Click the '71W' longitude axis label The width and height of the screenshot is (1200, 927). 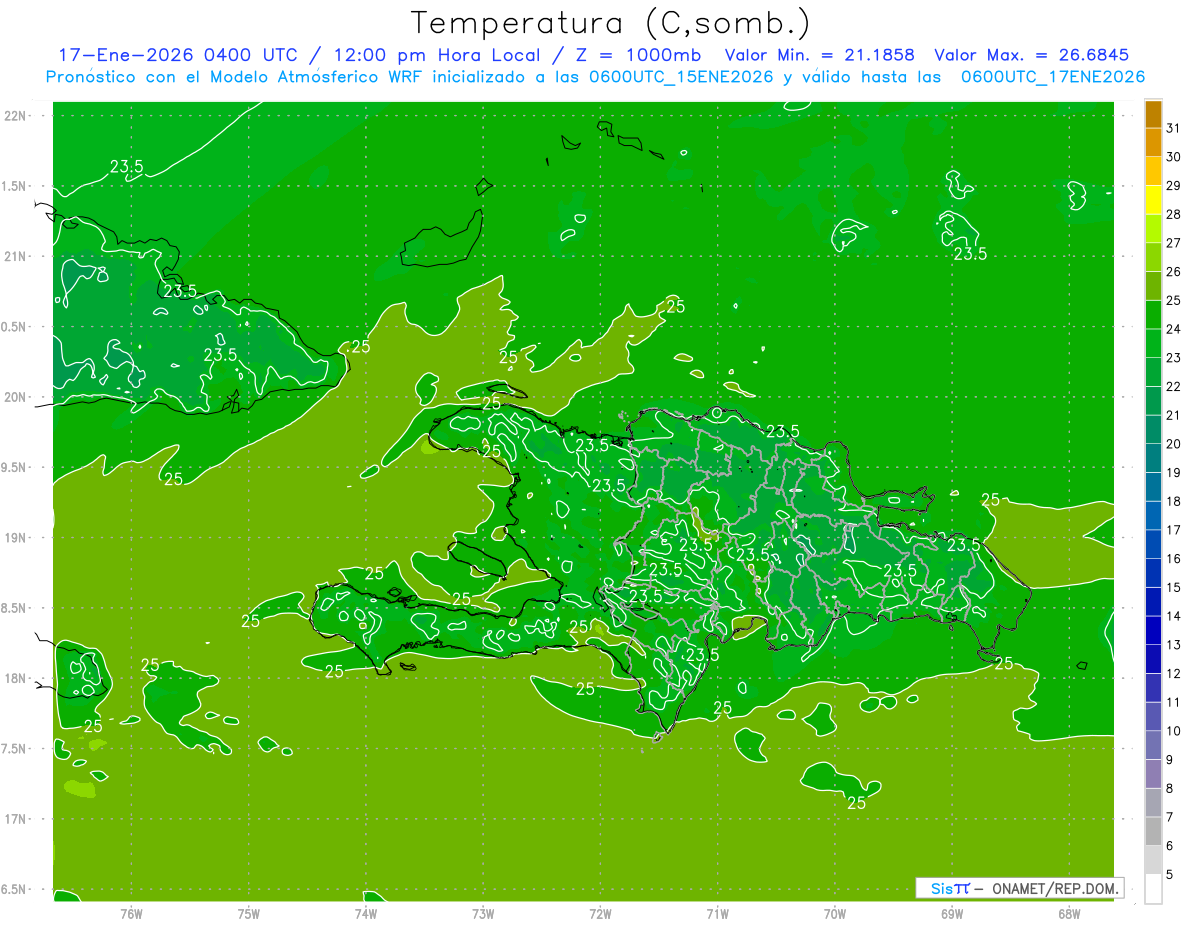click(718, 914)
